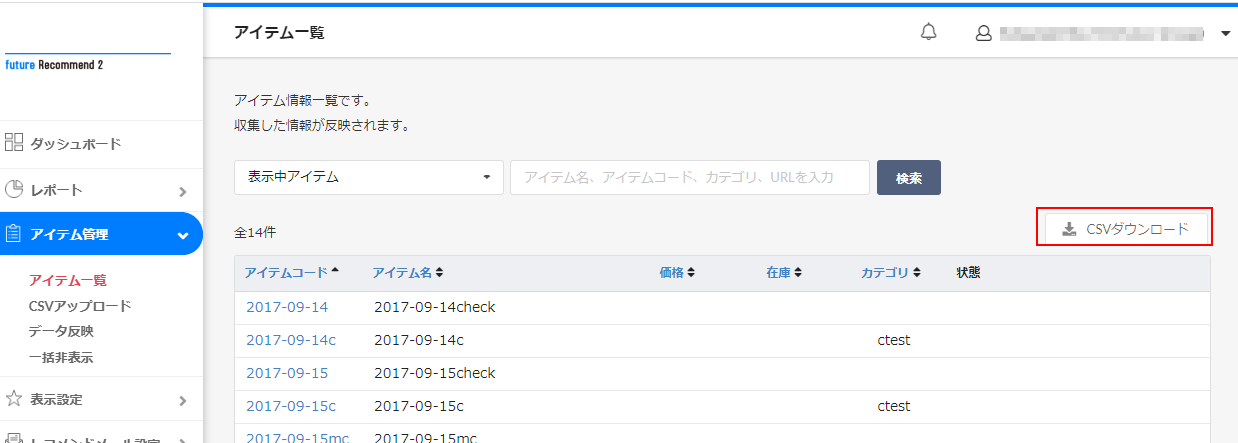Go to CSVアップロード submenu
Viewport: 1238px width, 443px height.
[x=80, y=306]
